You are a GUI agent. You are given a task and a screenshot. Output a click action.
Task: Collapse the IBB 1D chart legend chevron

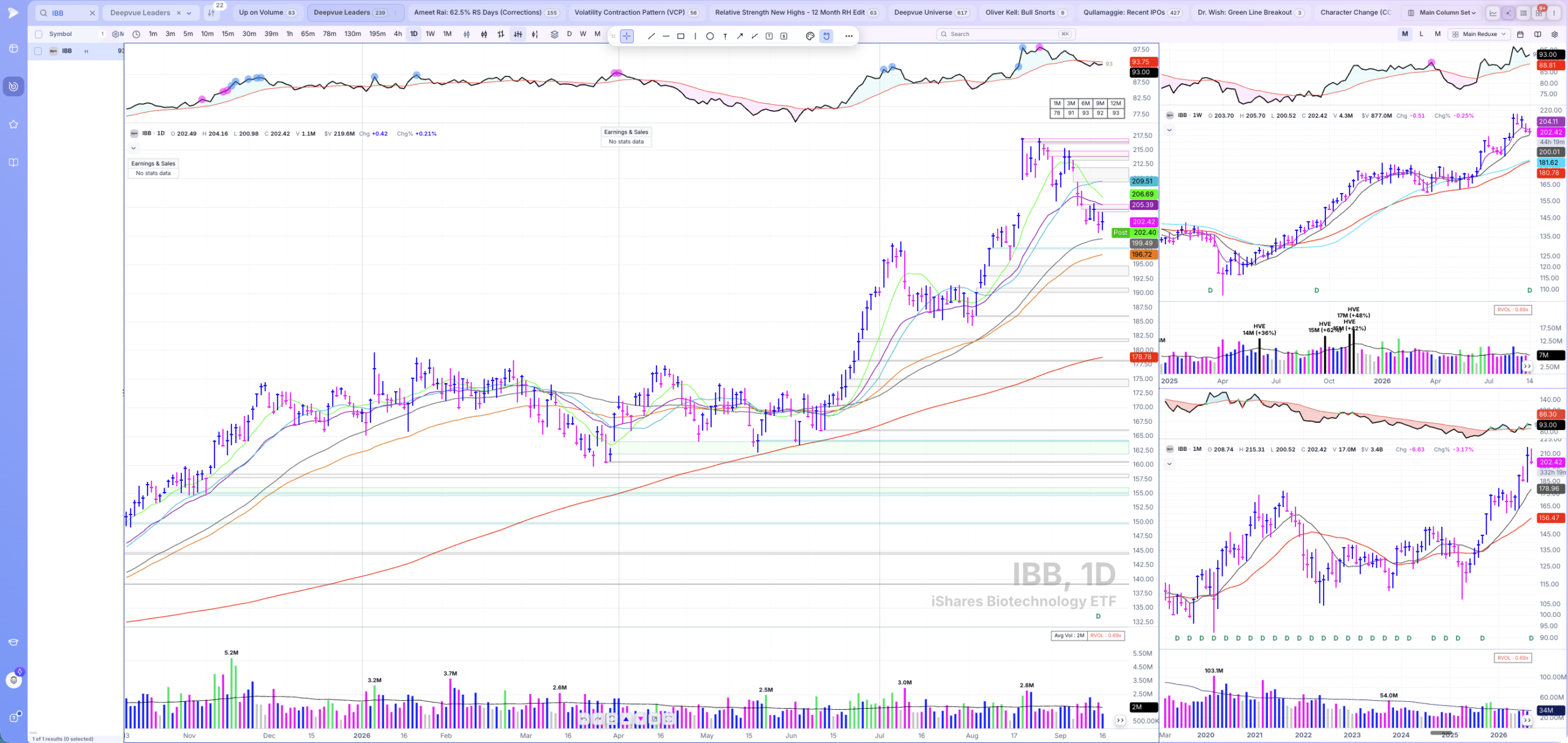pyautogui.click(x=134, y=148)
